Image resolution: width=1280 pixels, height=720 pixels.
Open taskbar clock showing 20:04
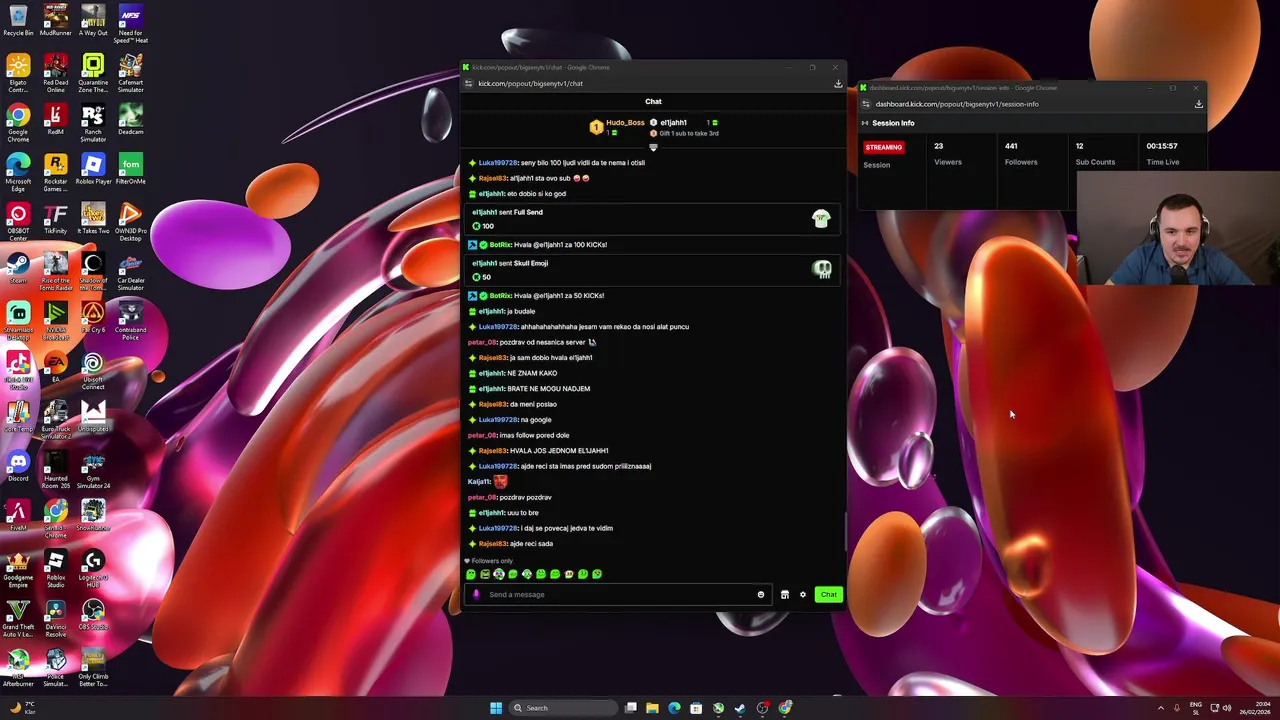(x=1254, y=708)
